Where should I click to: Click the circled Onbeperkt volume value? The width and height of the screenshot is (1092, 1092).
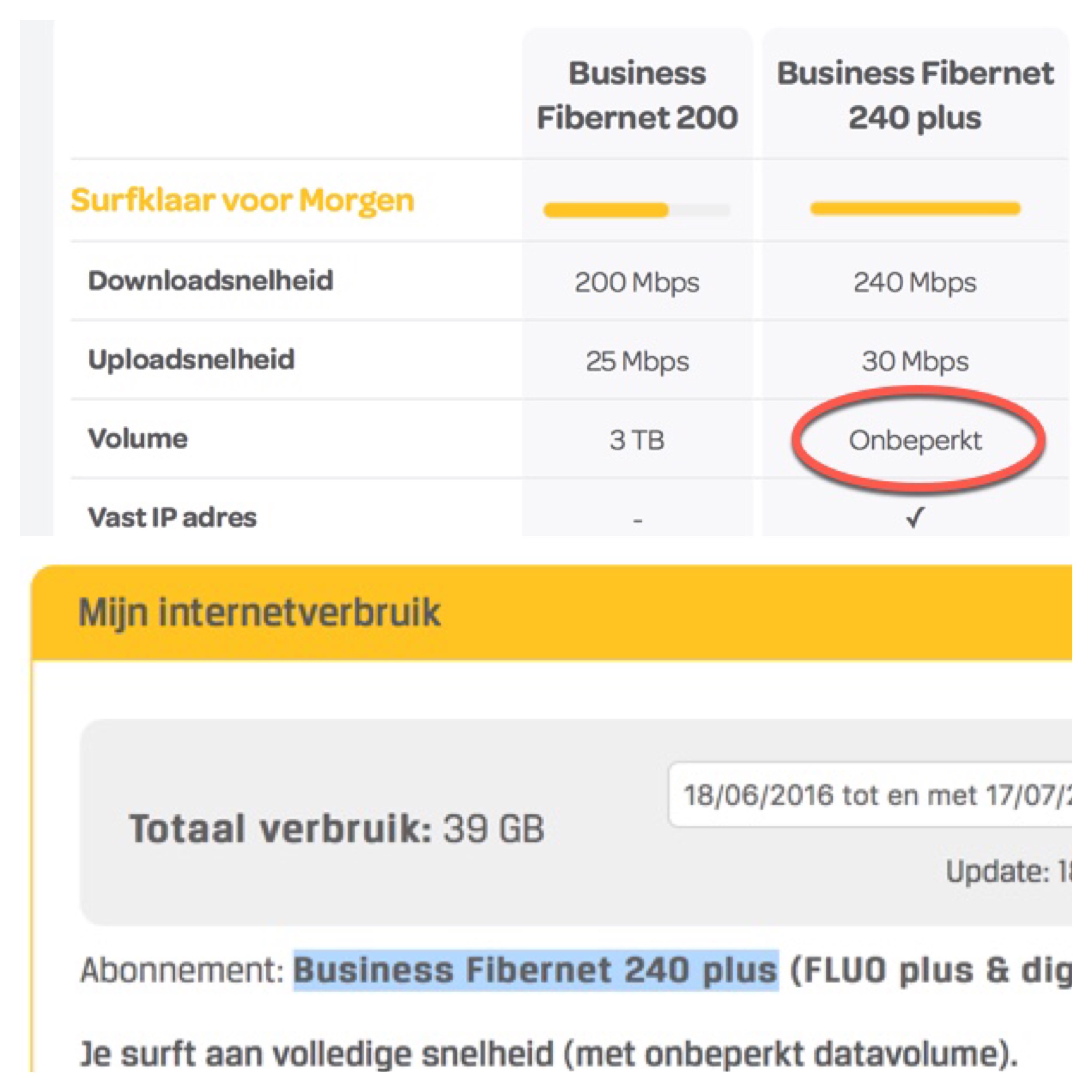point(915,440)
